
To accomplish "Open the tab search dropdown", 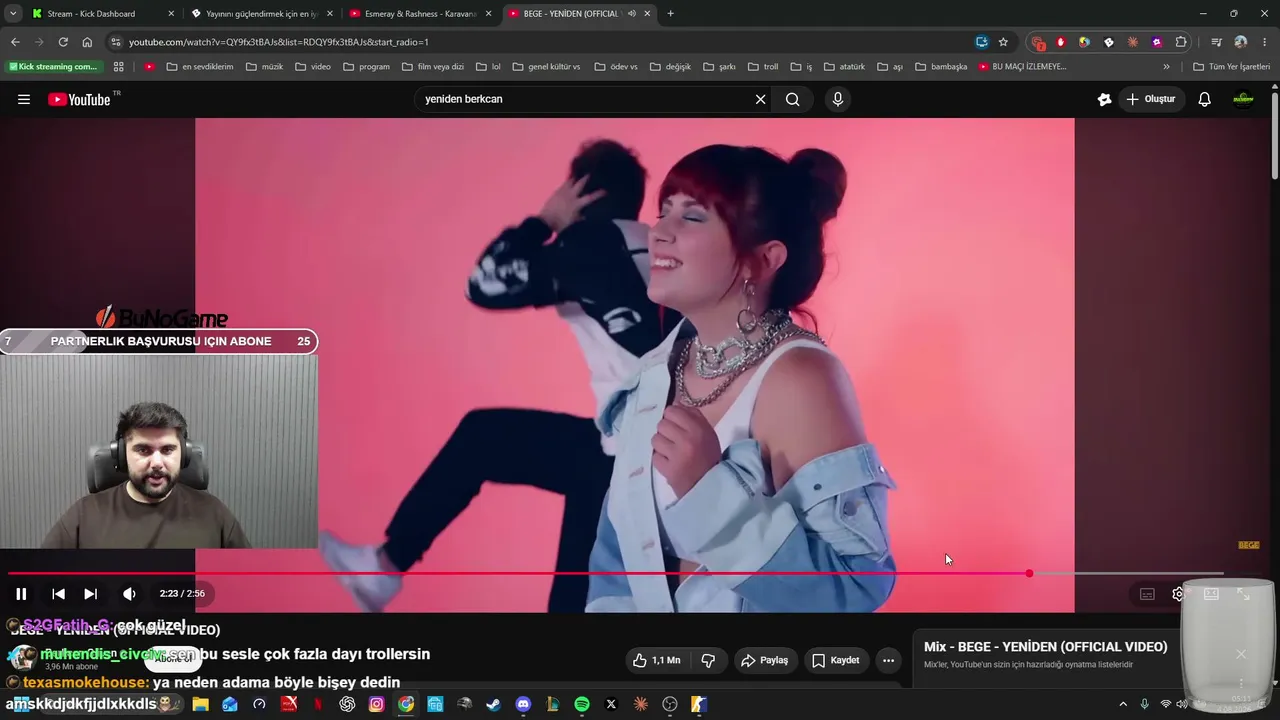I will tap(13, 14).
